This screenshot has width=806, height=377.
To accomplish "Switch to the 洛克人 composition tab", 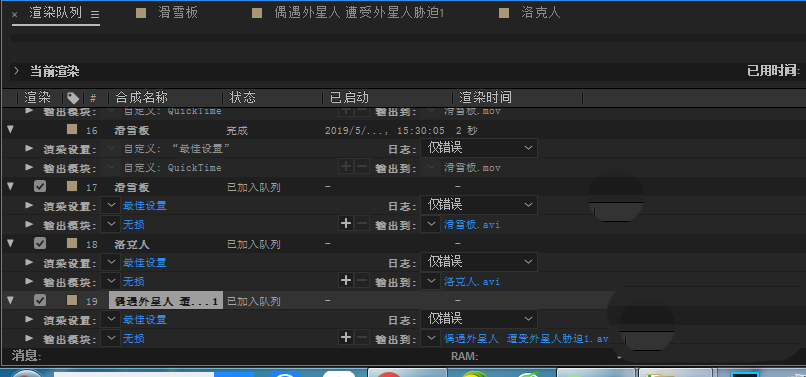I will (540, 13).
